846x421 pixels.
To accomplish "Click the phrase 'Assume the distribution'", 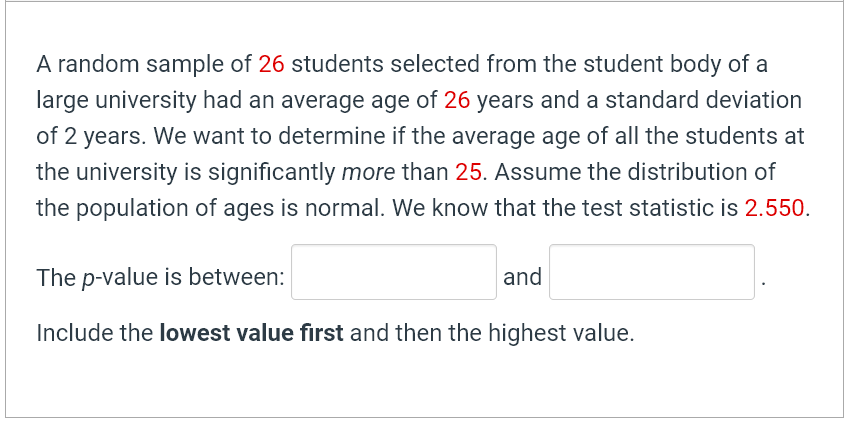I will pyautogui.click(x=607, y=172).
